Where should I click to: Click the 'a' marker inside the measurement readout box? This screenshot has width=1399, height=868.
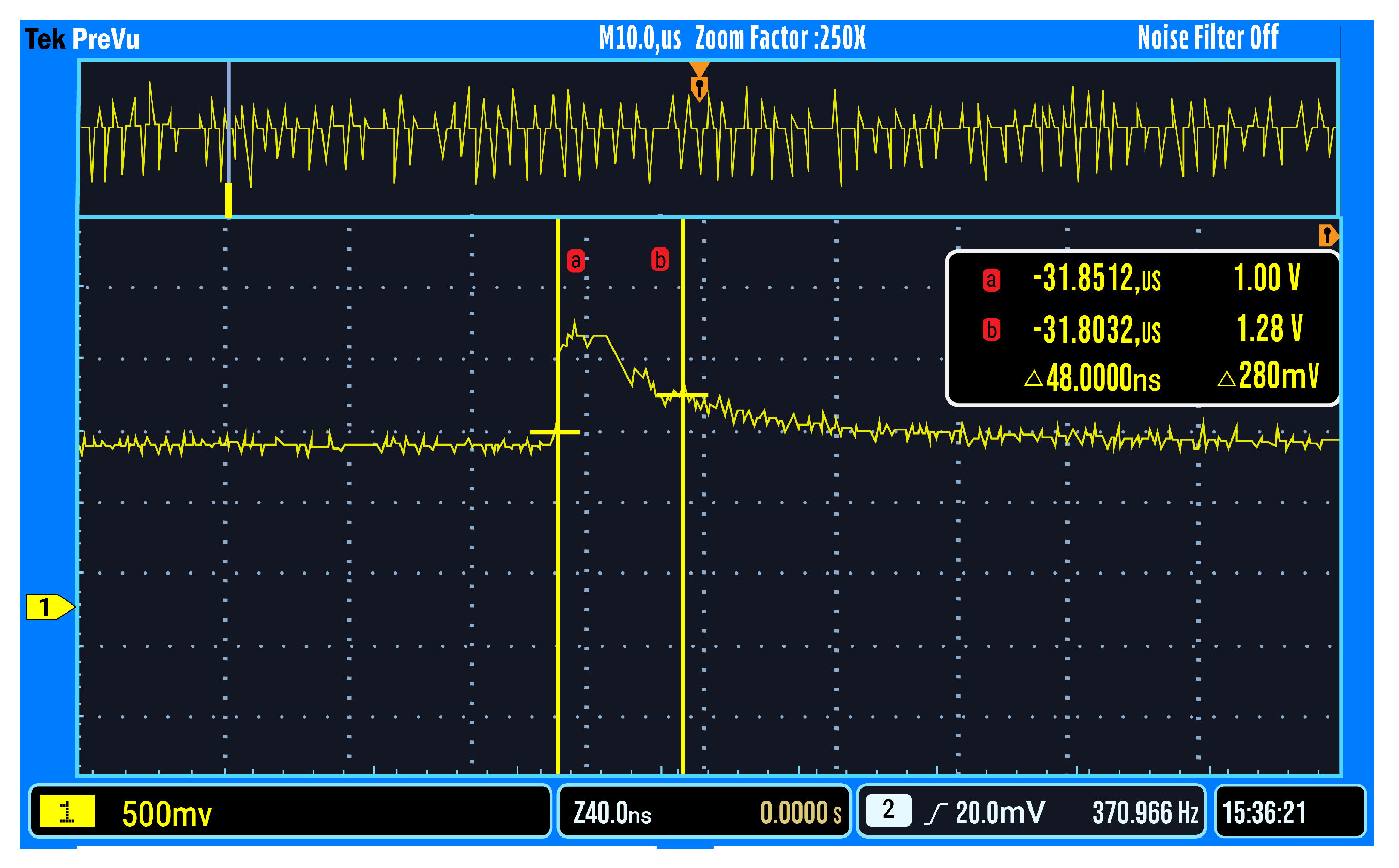pos(991,281)
